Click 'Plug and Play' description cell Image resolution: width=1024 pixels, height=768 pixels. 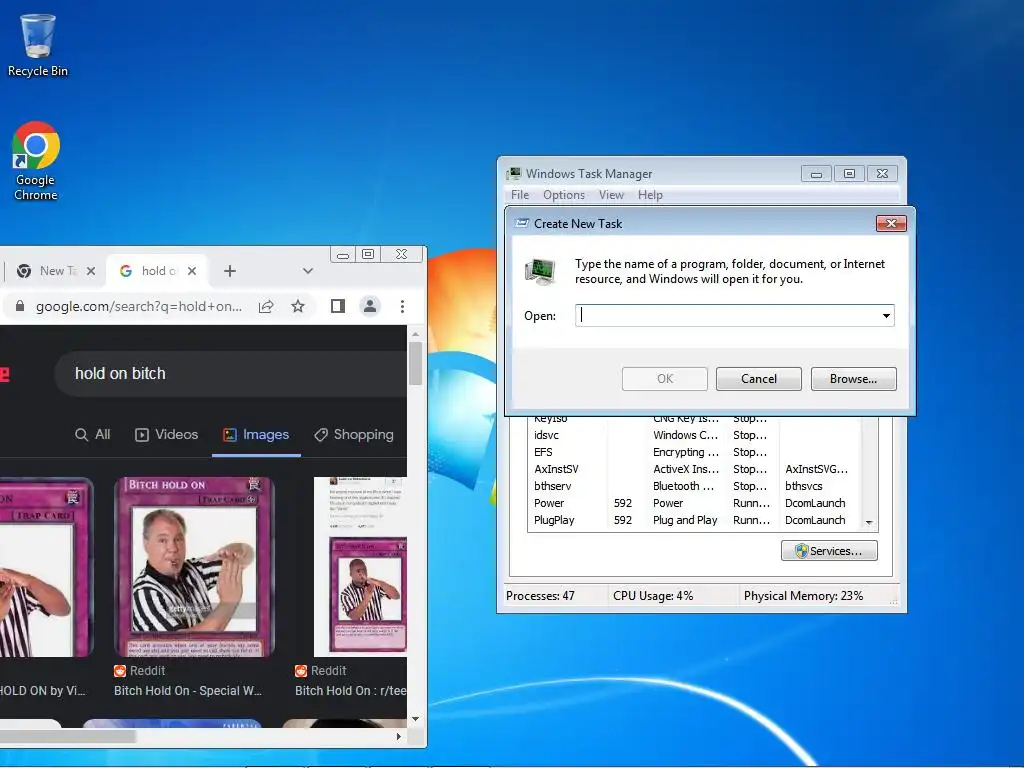click(x=685, y=520)
